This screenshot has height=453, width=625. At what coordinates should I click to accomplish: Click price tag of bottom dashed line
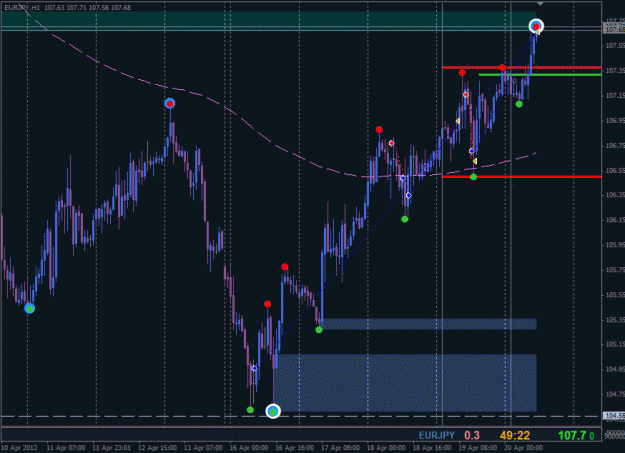coord(614,416)
